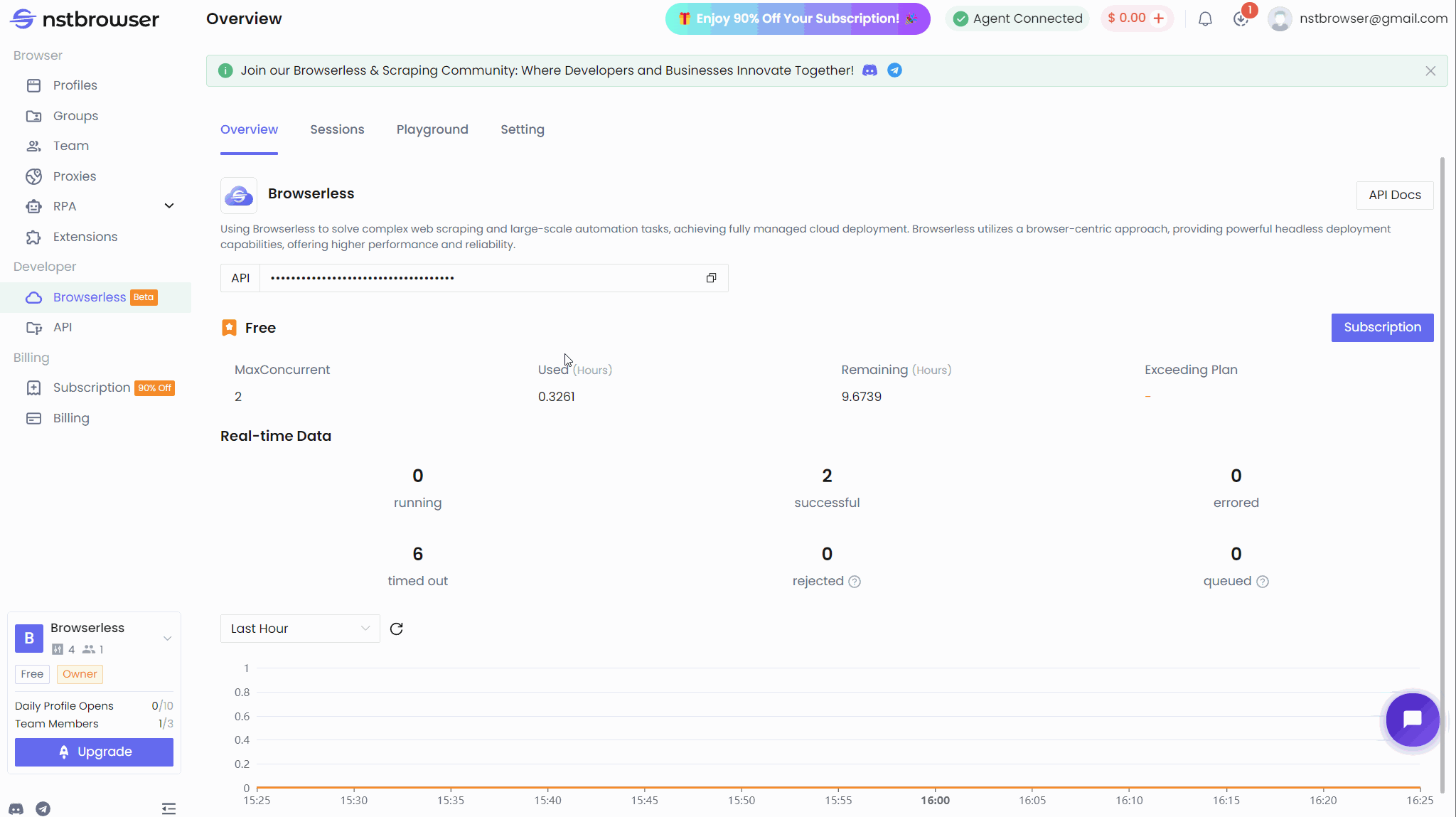Click the Extensions puzzle icon
The image size is (1456, 817).
(33, 237)
